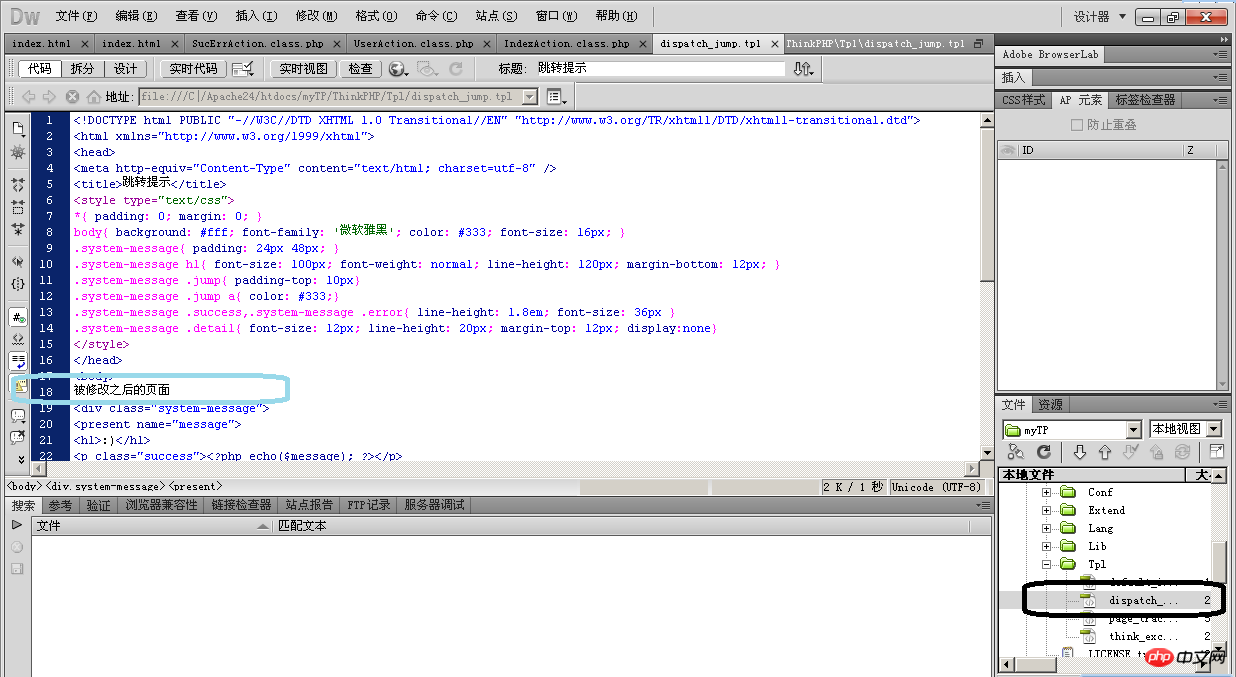This screenshot has width=1236, height=677.
Task: Open the 插入(I) menu
Action: pyautogui.click(x=257, y=16)
